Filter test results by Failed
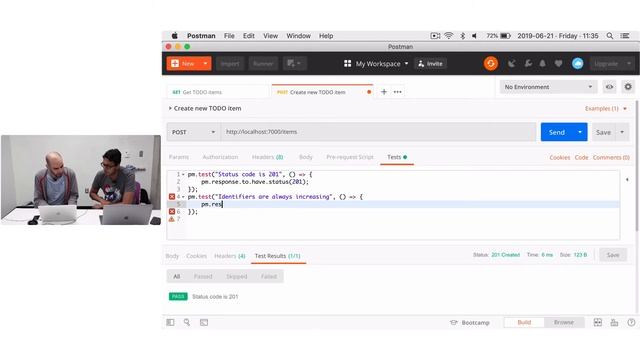The image size is (640, 360). (x=269, y=277)
